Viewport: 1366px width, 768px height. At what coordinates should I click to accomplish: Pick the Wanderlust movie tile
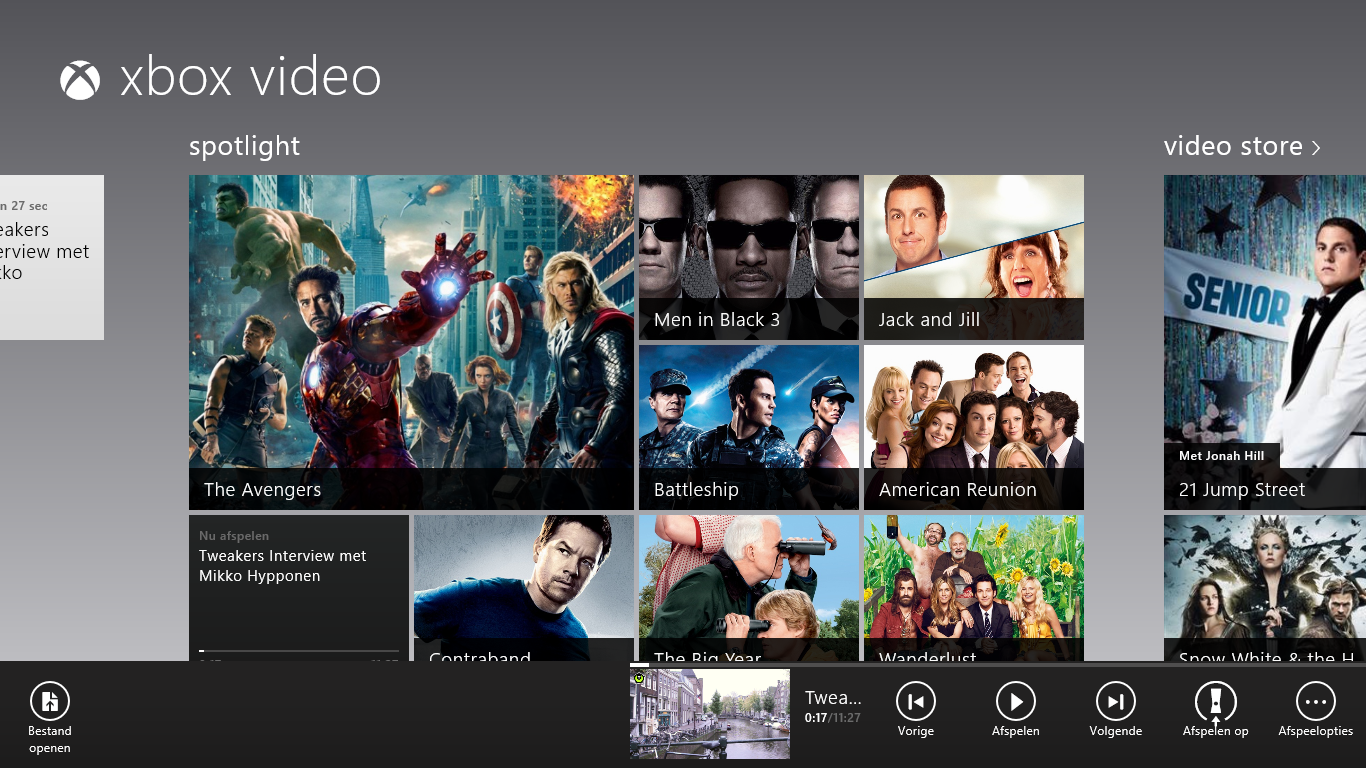tap(974, 588)
